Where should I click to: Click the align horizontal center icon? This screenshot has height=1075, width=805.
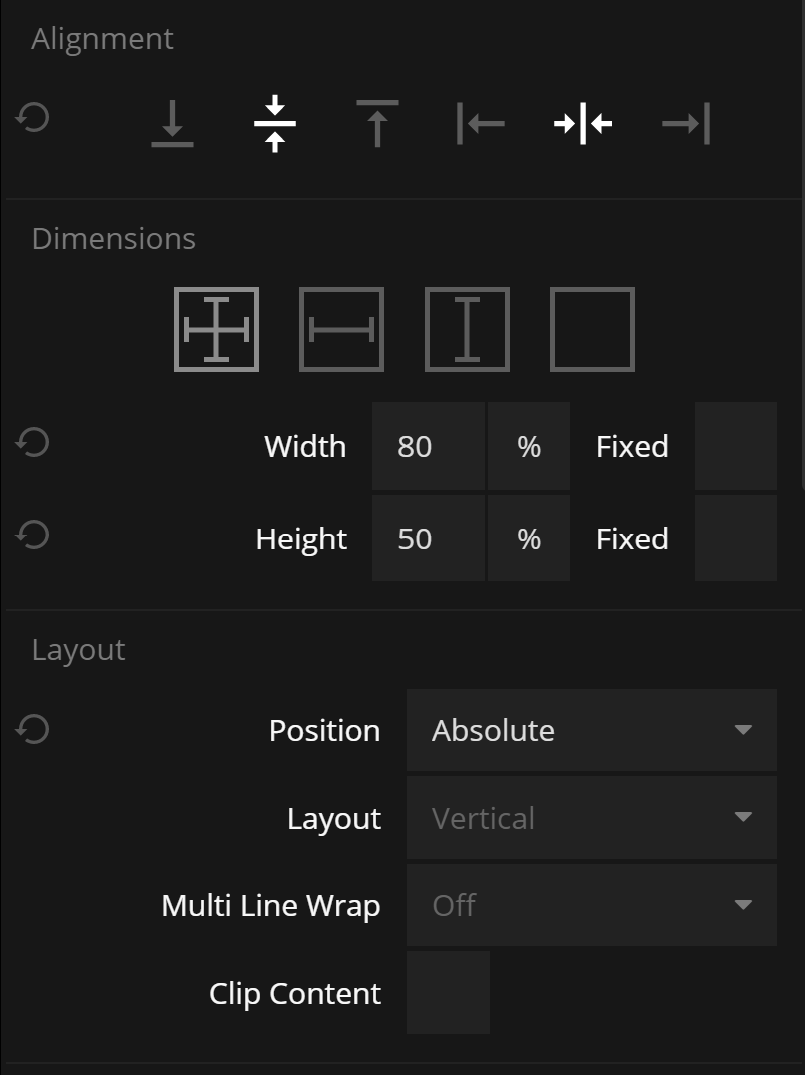click(x=583, y=124)
